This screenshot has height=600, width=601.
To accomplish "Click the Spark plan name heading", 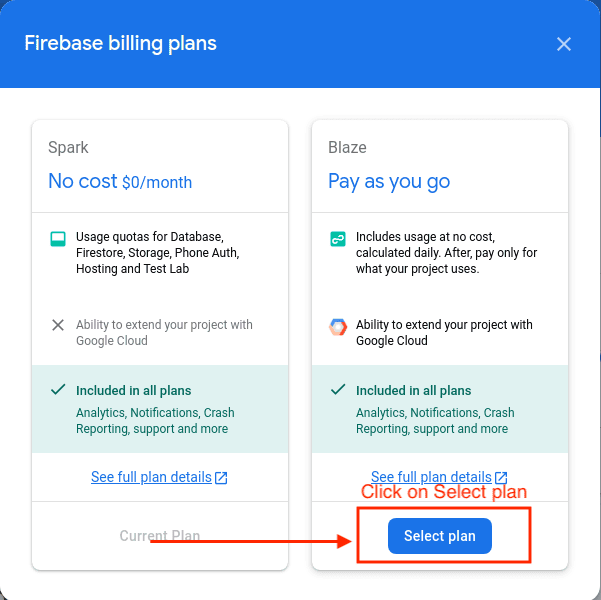I will coord(68,147).
